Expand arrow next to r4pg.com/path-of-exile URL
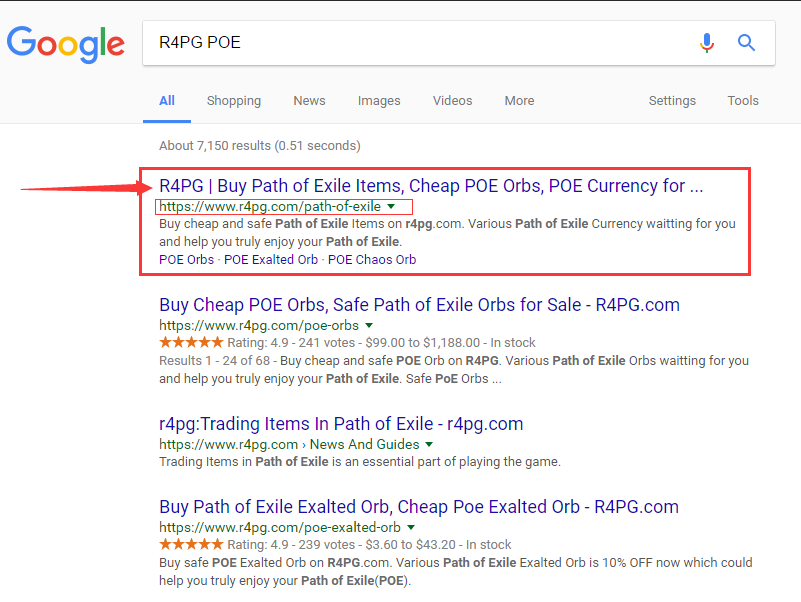Image resolution: width=801 pixels, height=602 pixels. [391, 206]
